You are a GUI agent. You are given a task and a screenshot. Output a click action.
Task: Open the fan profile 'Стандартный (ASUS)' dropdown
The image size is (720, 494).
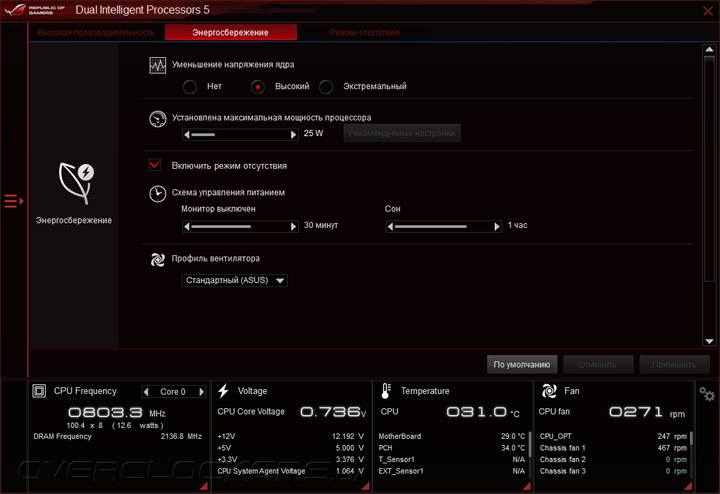click(235, 280)
